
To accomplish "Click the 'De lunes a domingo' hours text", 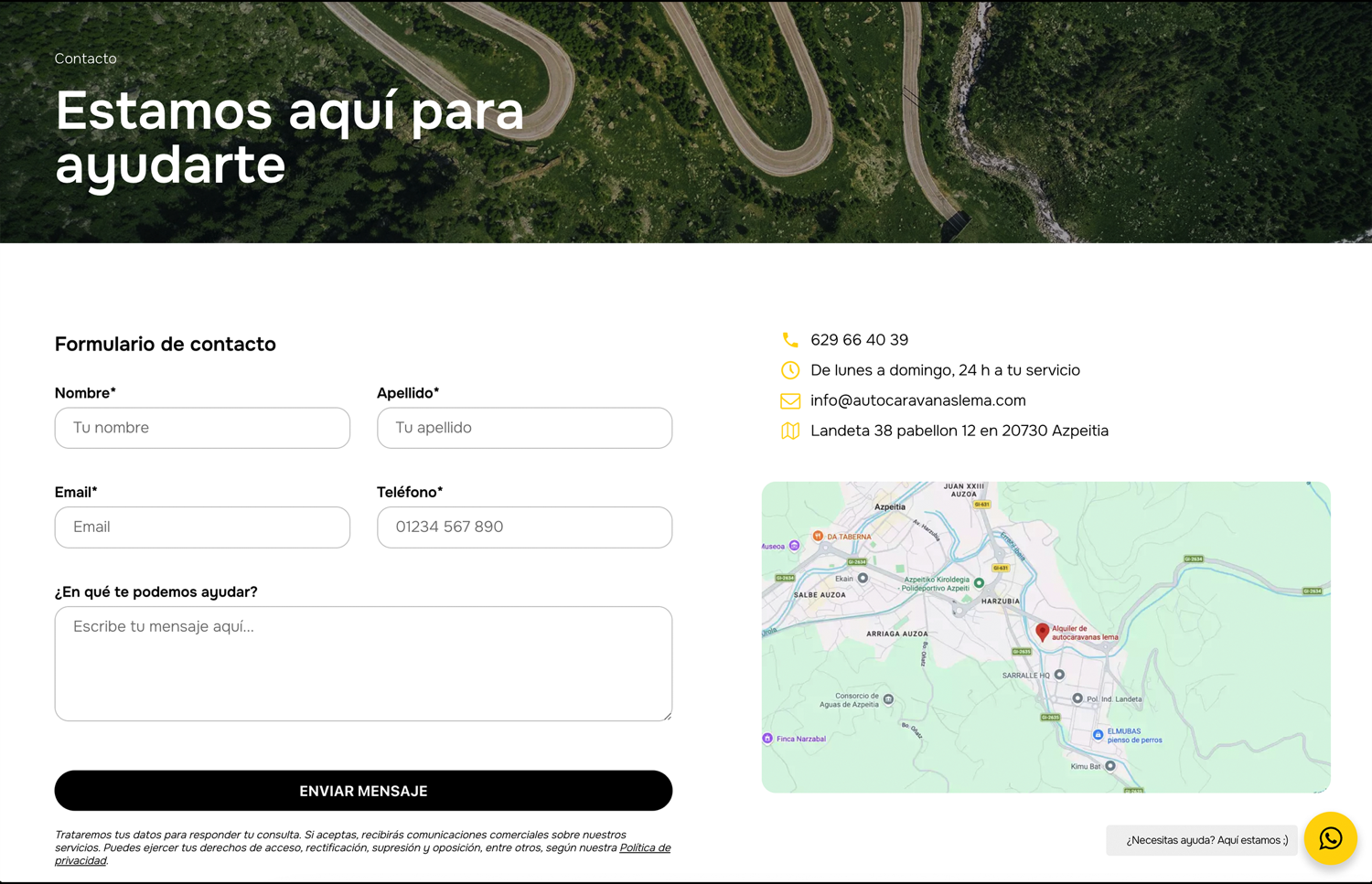I will coord(945,370).
